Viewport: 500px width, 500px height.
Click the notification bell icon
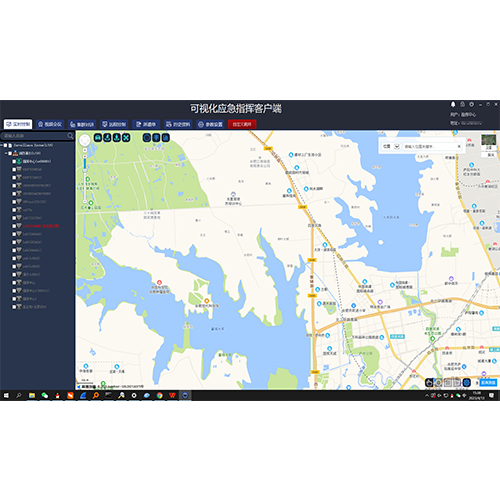453,104
